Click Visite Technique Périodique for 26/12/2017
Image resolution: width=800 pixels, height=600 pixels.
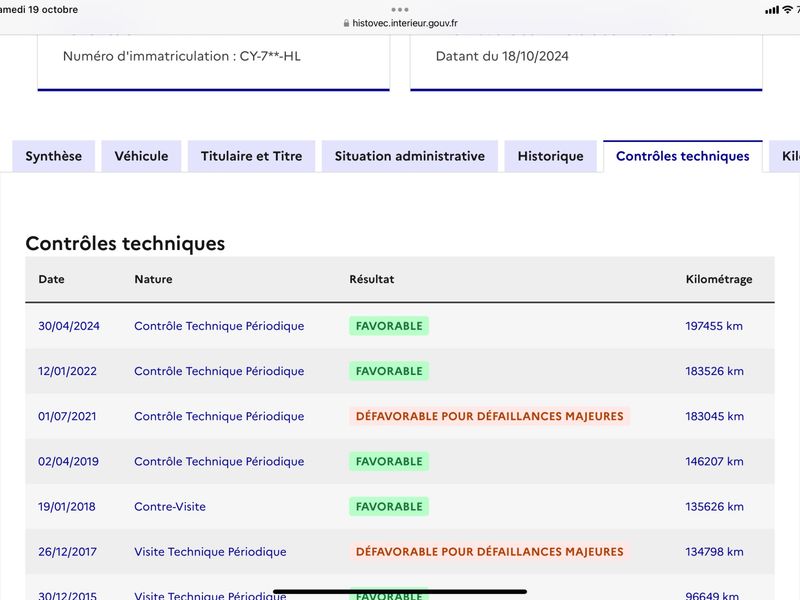pos(210,552)
